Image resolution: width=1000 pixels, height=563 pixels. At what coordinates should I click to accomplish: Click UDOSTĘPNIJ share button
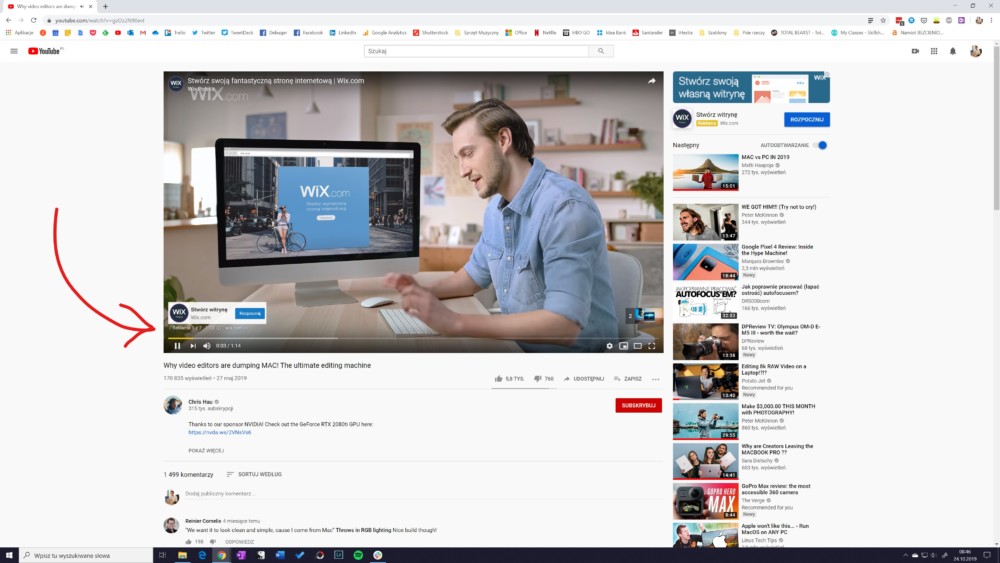coord(583,379)
